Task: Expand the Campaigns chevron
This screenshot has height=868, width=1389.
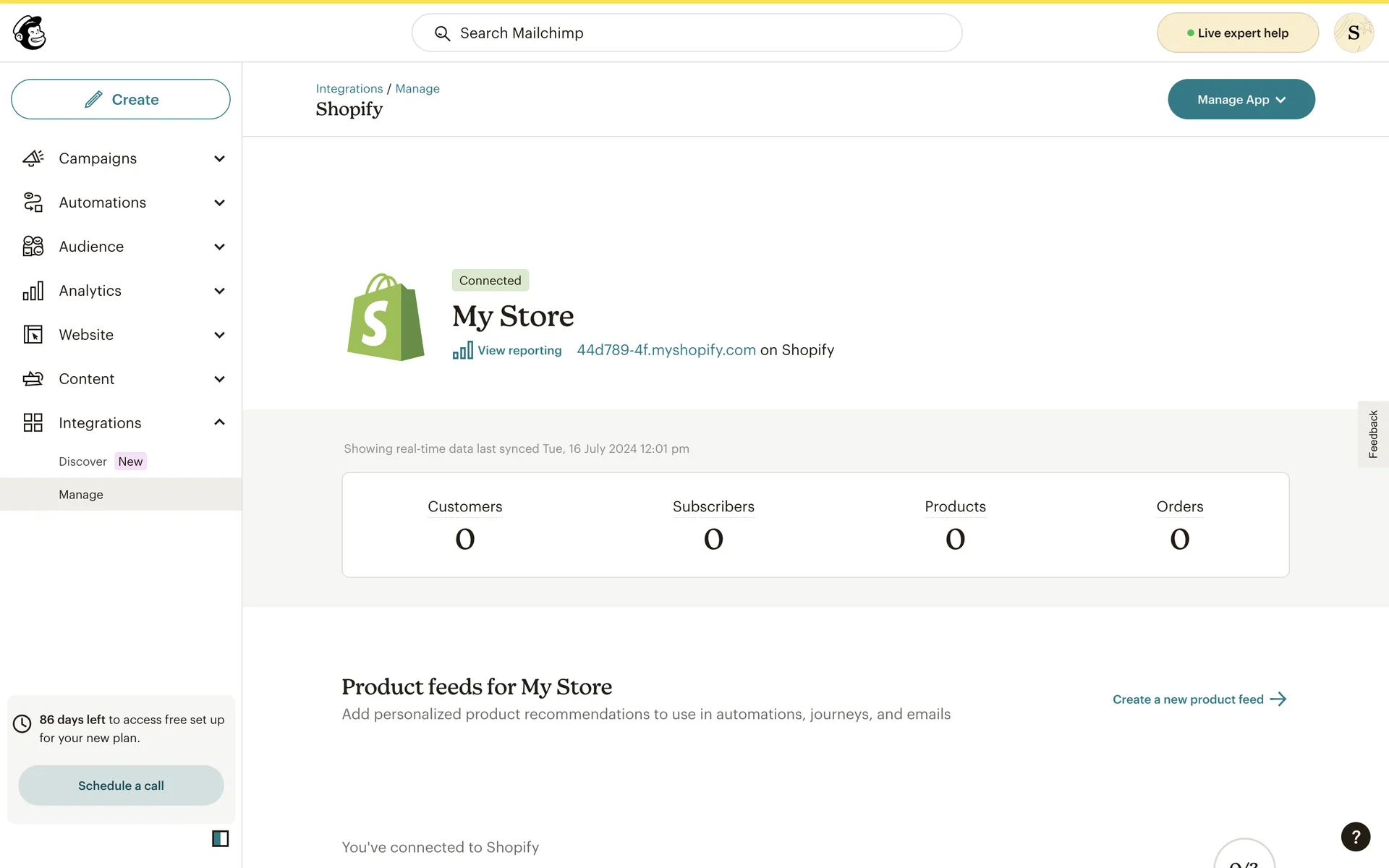Action: click(219, 158)
